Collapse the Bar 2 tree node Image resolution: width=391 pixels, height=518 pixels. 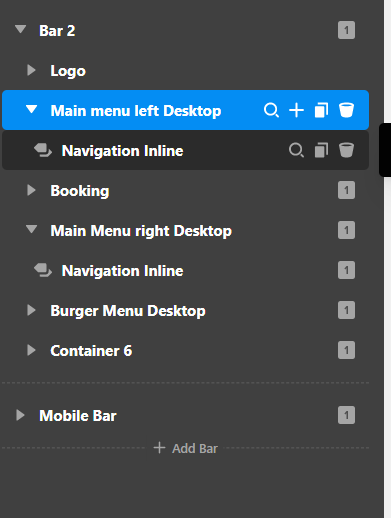pos(21,29)
